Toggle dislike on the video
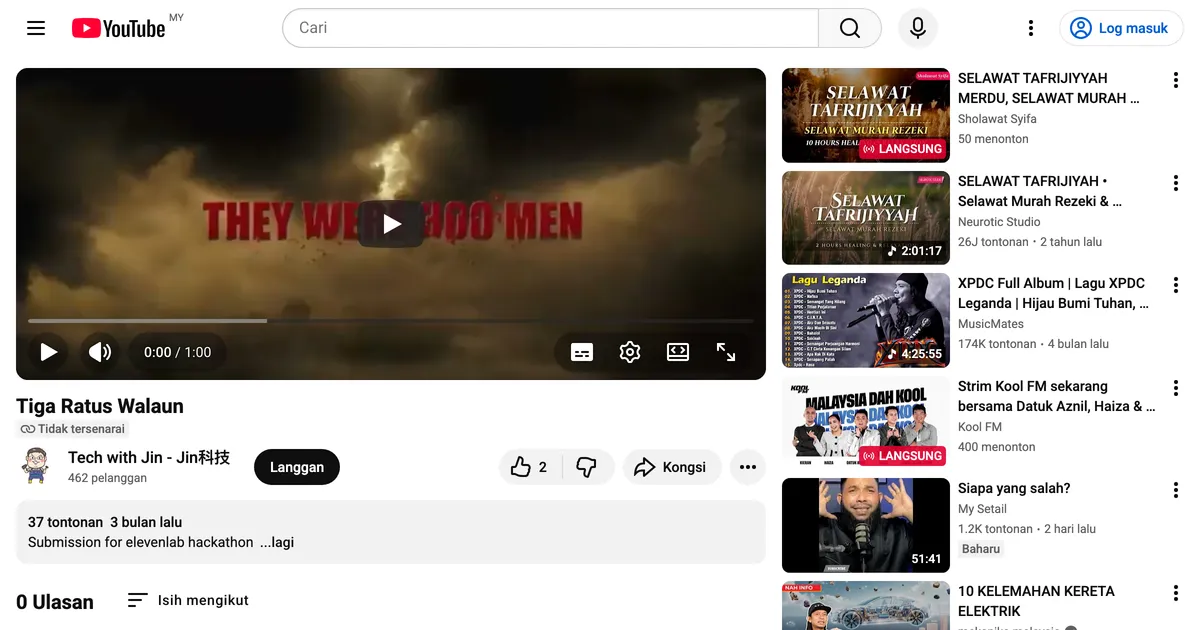The height and width of the screenshot is (630, 1200). (588, 466)
